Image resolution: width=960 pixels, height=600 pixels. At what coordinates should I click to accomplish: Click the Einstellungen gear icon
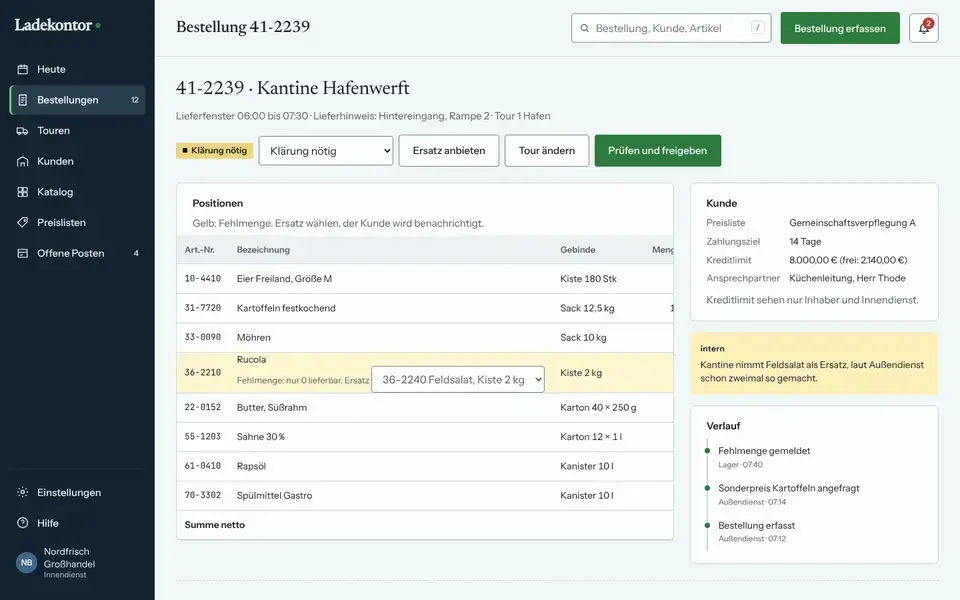23,492
